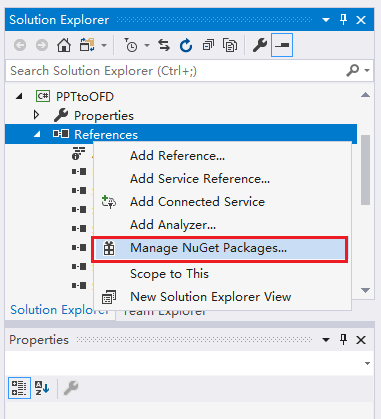Screen dimensions: 381x419
Task: Refresh the Solution Explorer
Action: coord(186,45)
